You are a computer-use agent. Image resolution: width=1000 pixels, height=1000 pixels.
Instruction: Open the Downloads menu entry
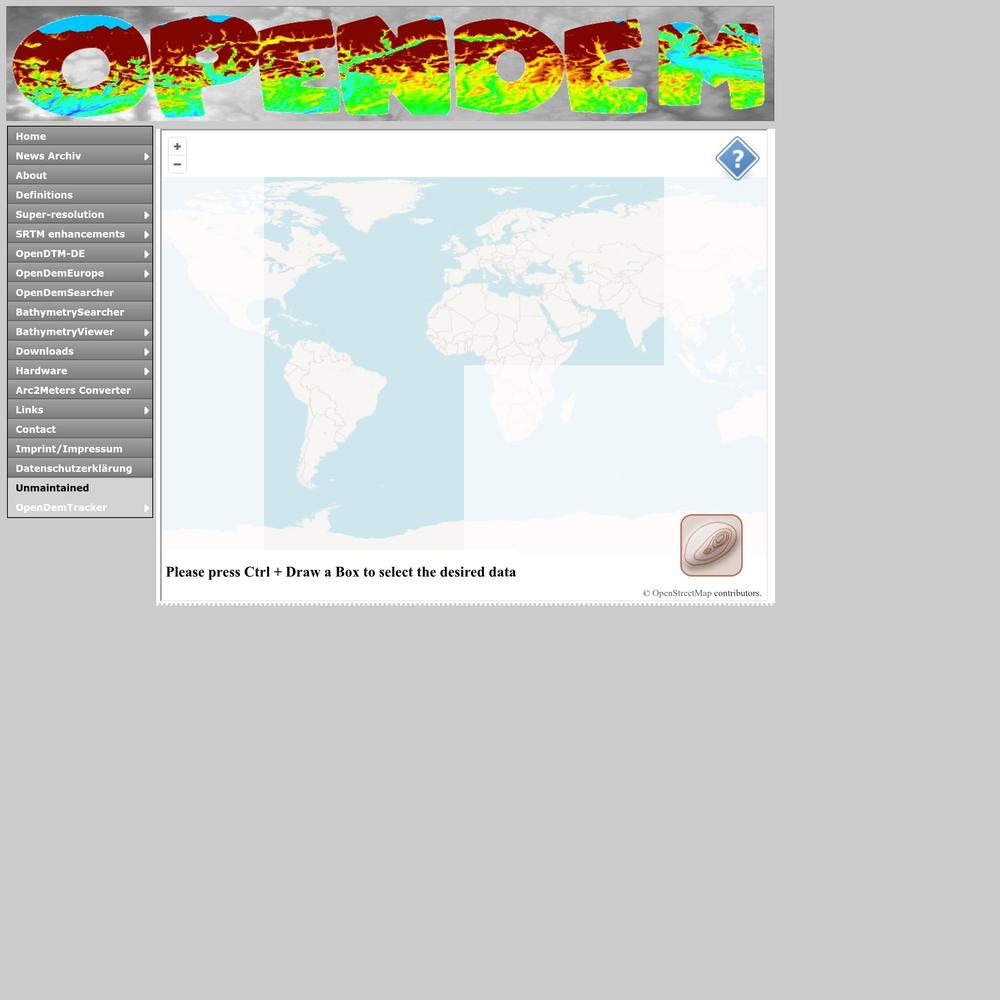click(x=80, y=351)
